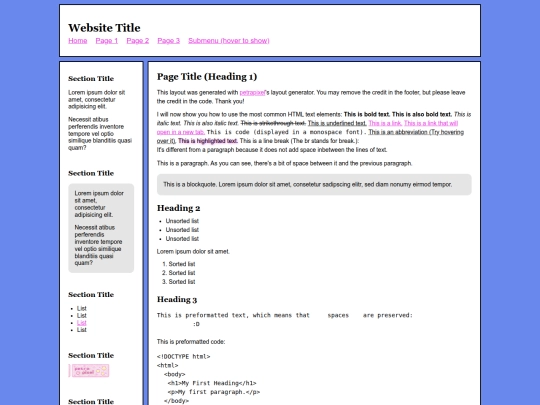The height and width of the screenshot is (405, 540).
Task: Click the second Sorted list item
Action: tap(182, 273)
